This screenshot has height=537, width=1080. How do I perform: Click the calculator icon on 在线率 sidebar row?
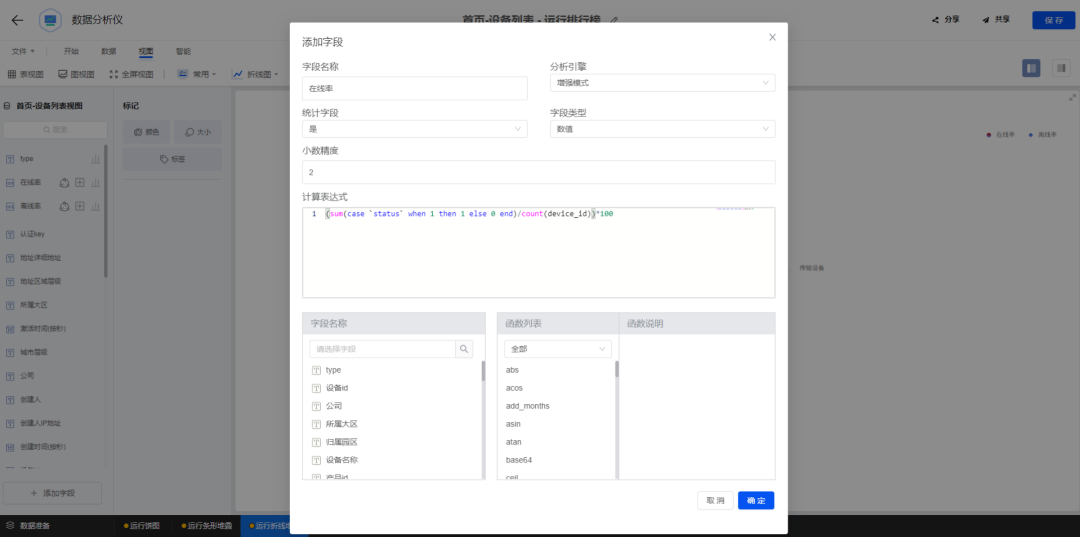[64, 183]
